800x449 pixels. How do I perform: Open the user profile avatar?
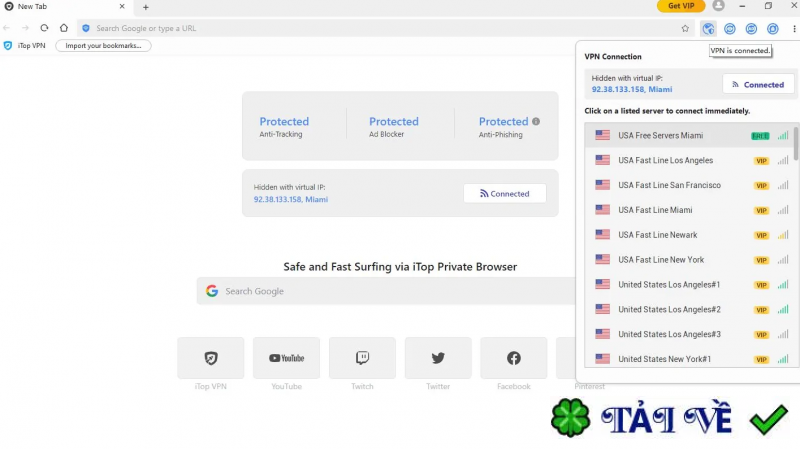point(718,6)
